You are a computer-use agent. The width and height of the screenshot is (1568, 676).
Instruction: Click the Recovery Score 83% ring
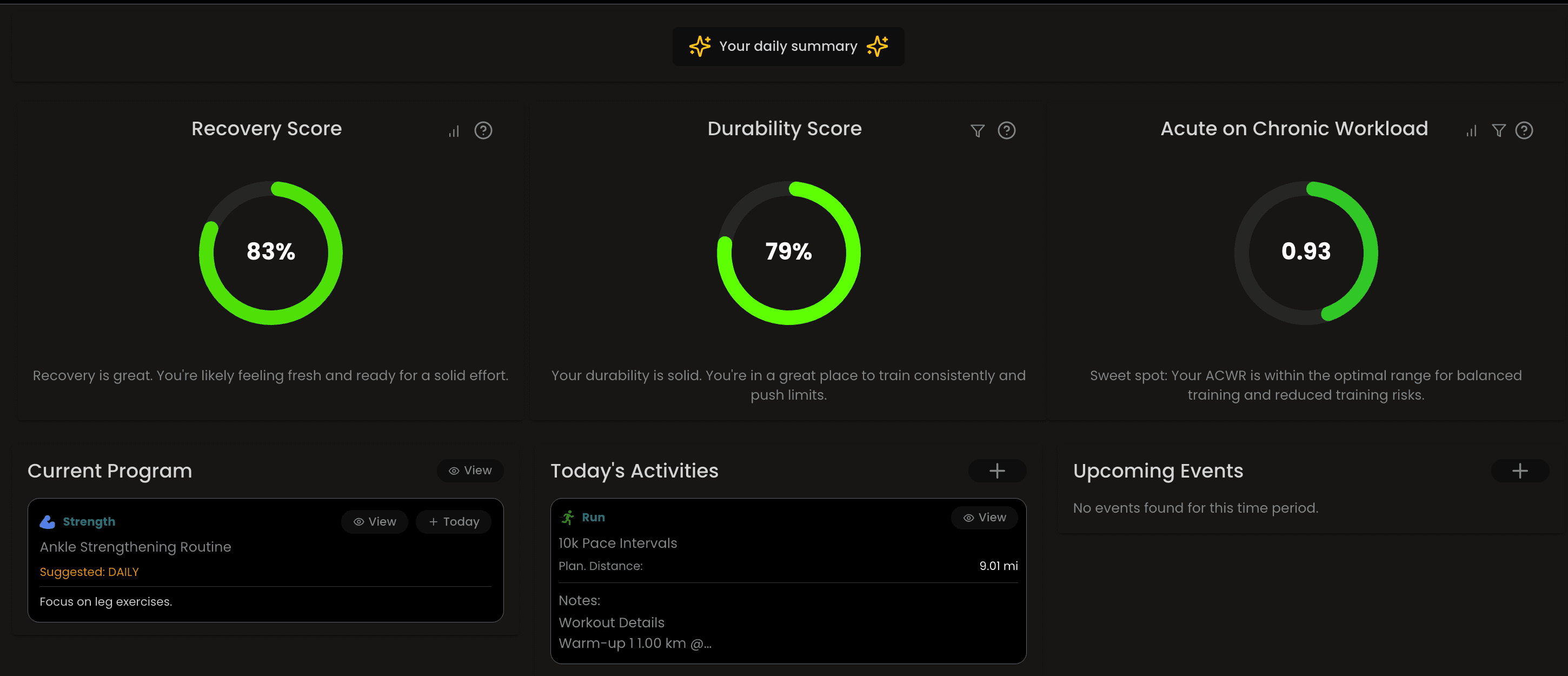pyautogui.click(x=271, y=252)
